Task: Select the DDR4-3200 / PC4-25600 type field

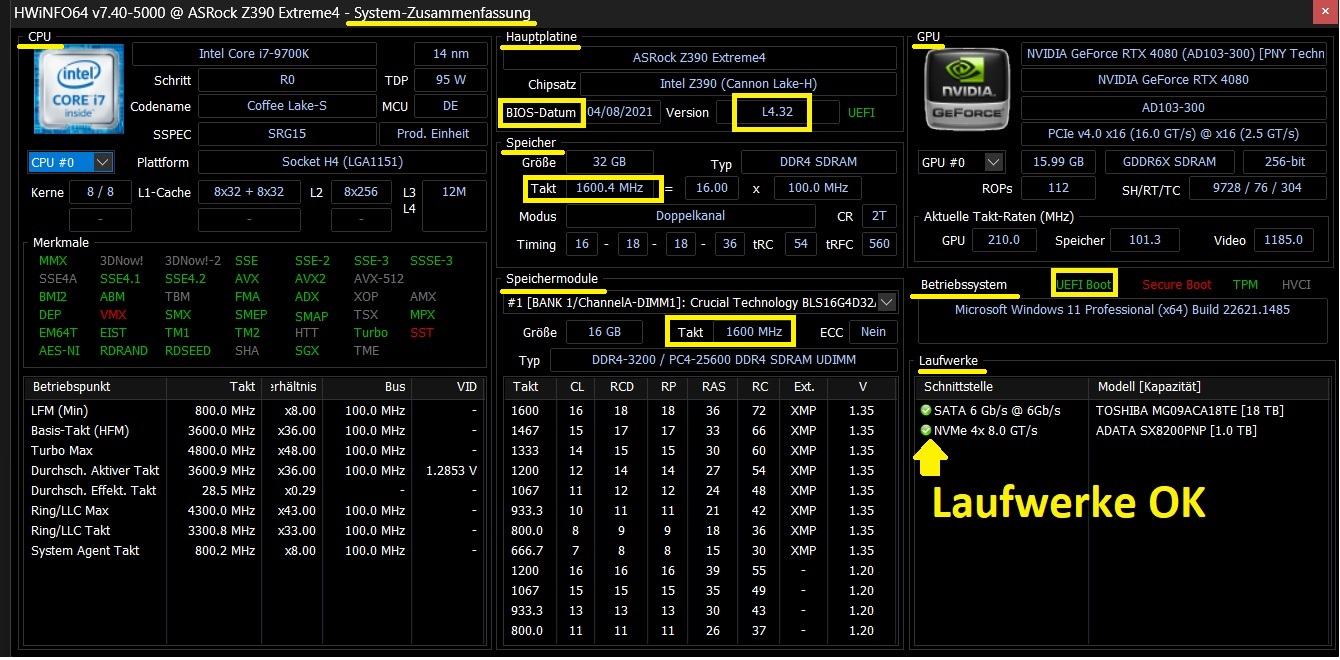Action: pos(723,360)
